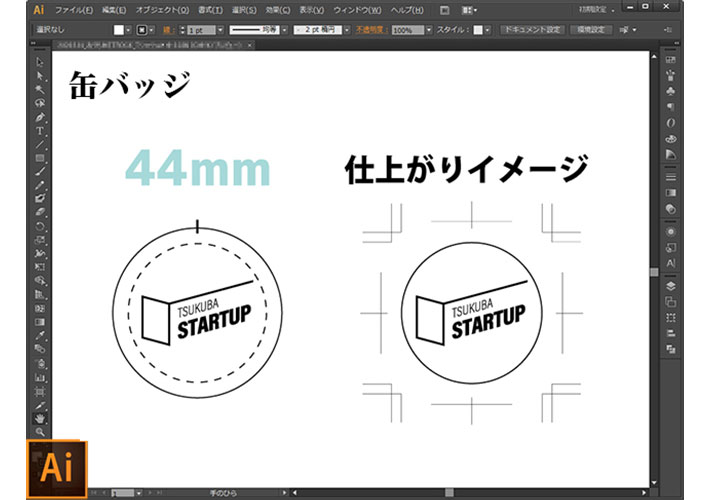
Task: Select the Selection tool (black arrow)
Action: click(40, 62)
